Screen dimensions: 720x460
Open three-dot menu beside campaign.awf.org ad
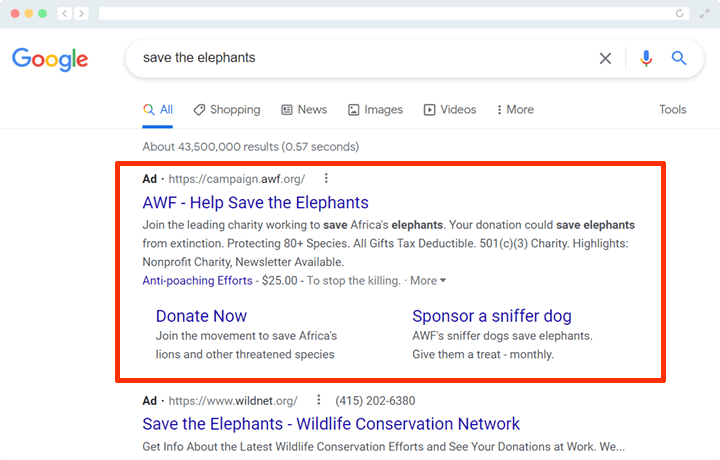point(326,179)
